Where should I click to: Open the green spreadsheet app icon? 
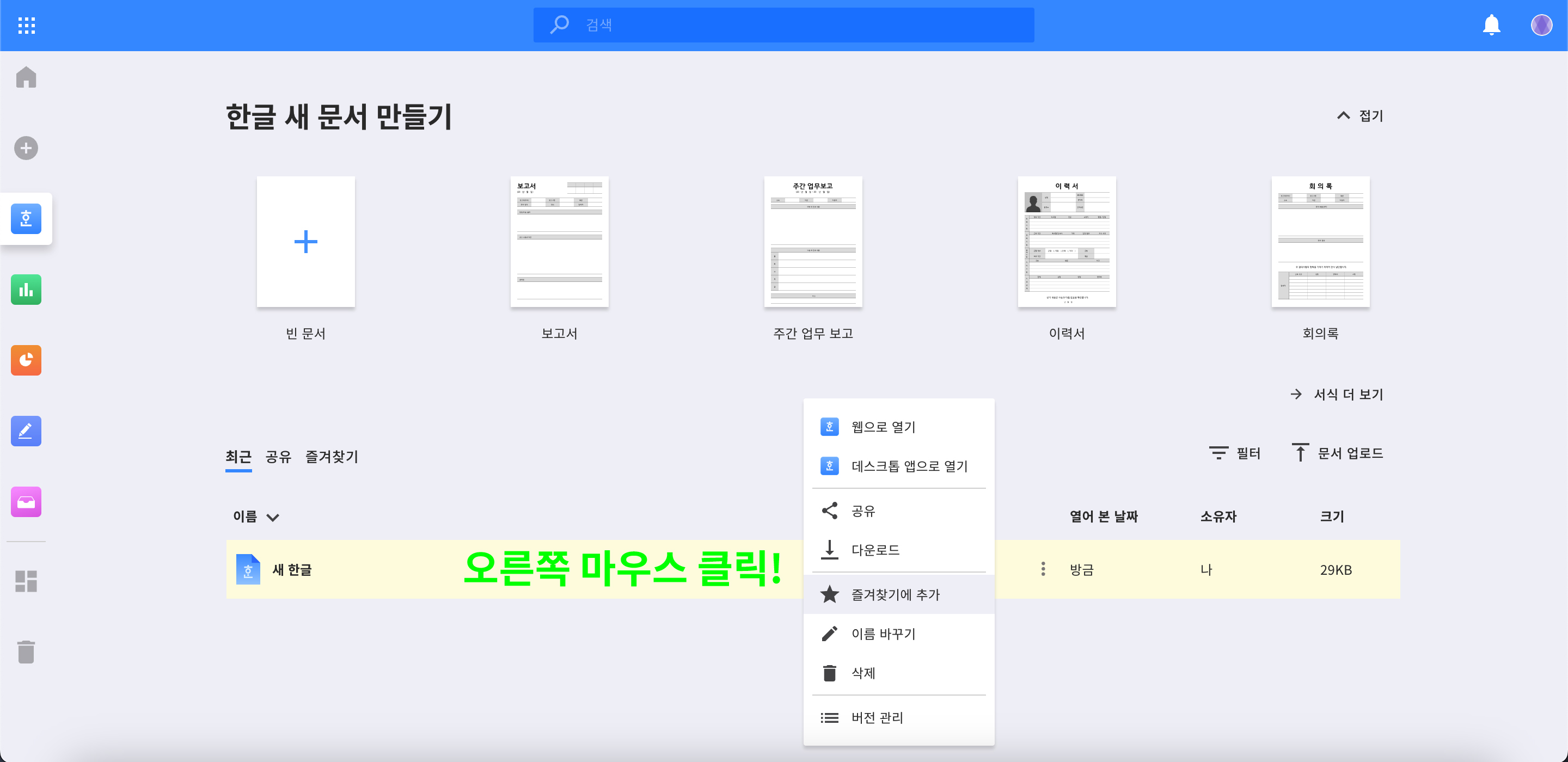(x=26, y=290)
